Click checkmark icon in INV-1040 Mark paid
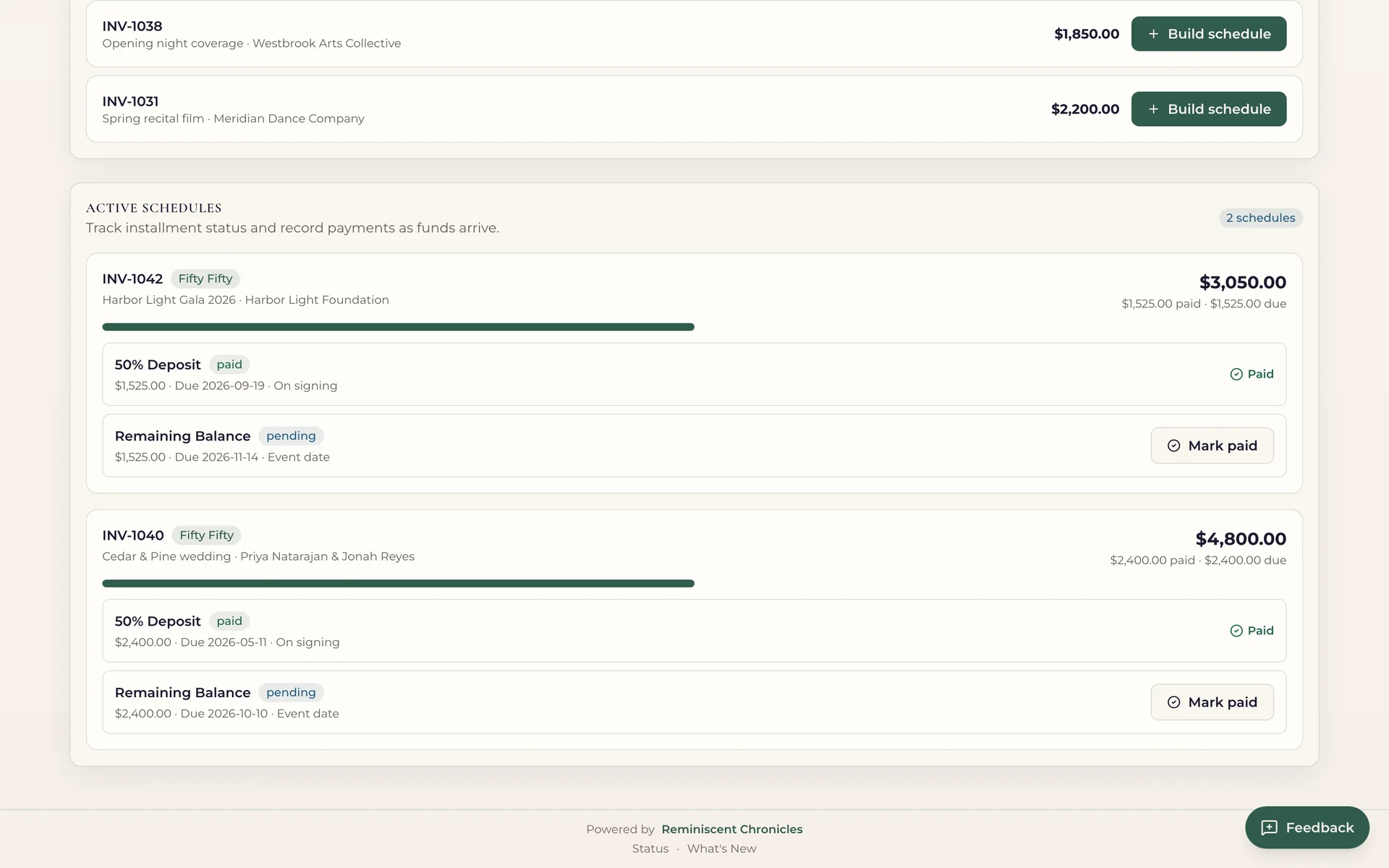Viewport: 1389px width, 868px height. click(x=1173, y=702)
